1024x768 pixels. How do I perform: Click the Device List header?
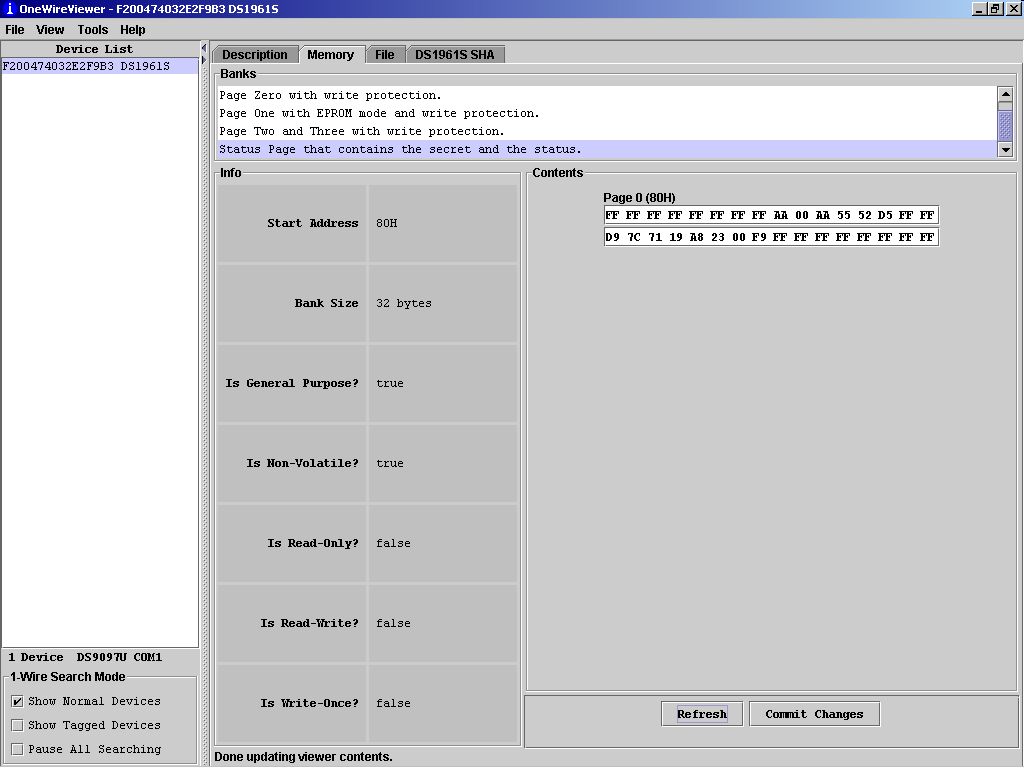tap(94, 50)
